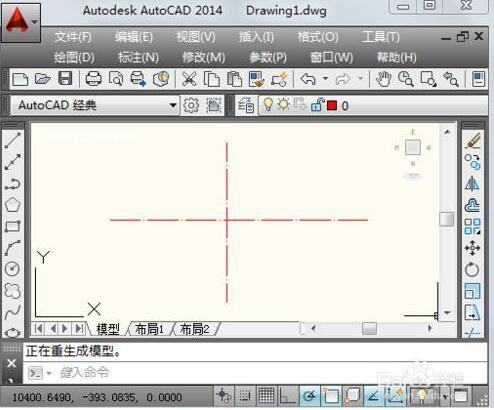Click the Cut scissors icon
Viewport: 494px width, 410px height.
189,79
